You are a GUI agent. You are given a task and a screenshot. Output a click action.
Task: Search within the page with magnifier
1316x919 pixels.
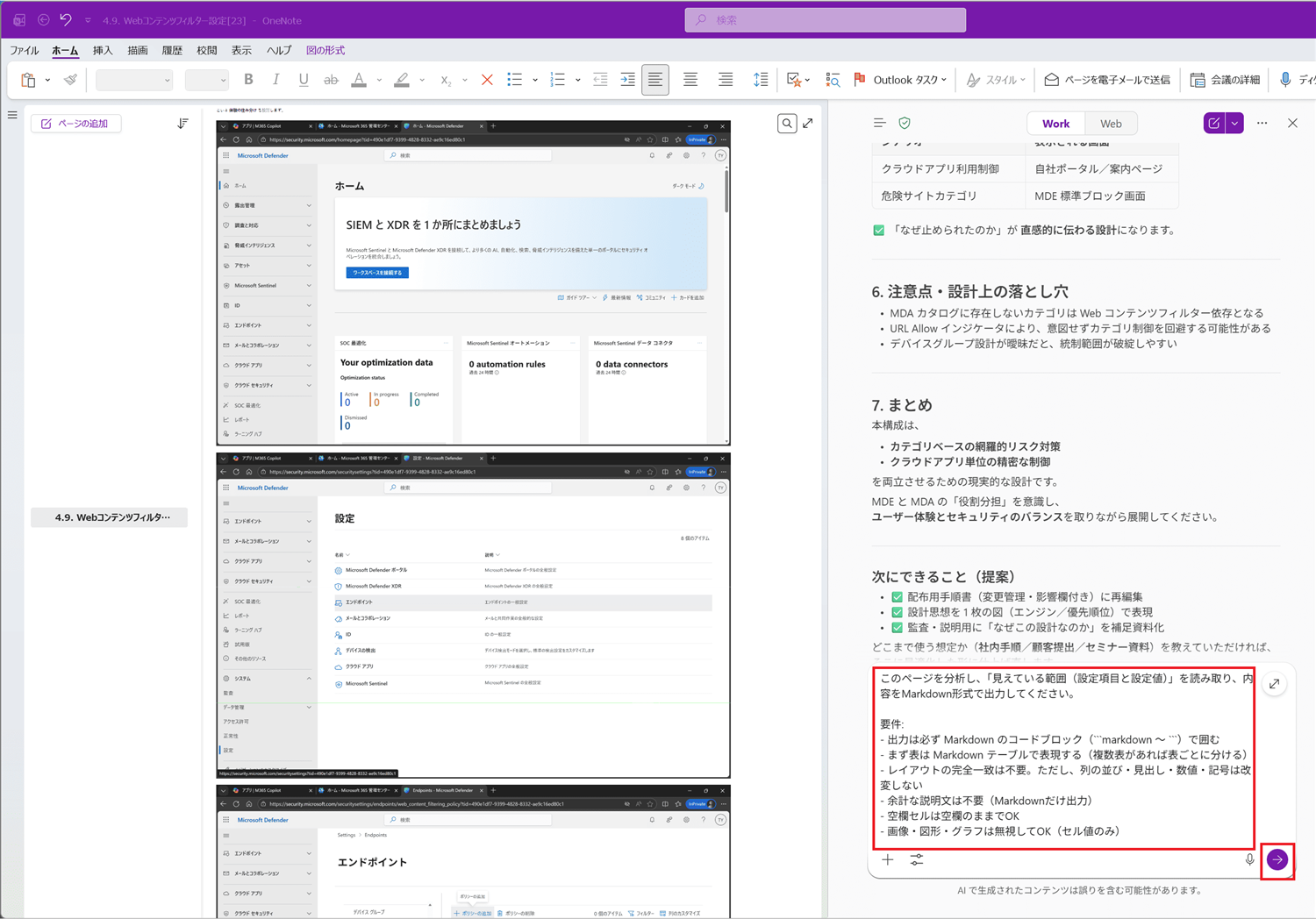pyautogui.click(x=787, y=124)
